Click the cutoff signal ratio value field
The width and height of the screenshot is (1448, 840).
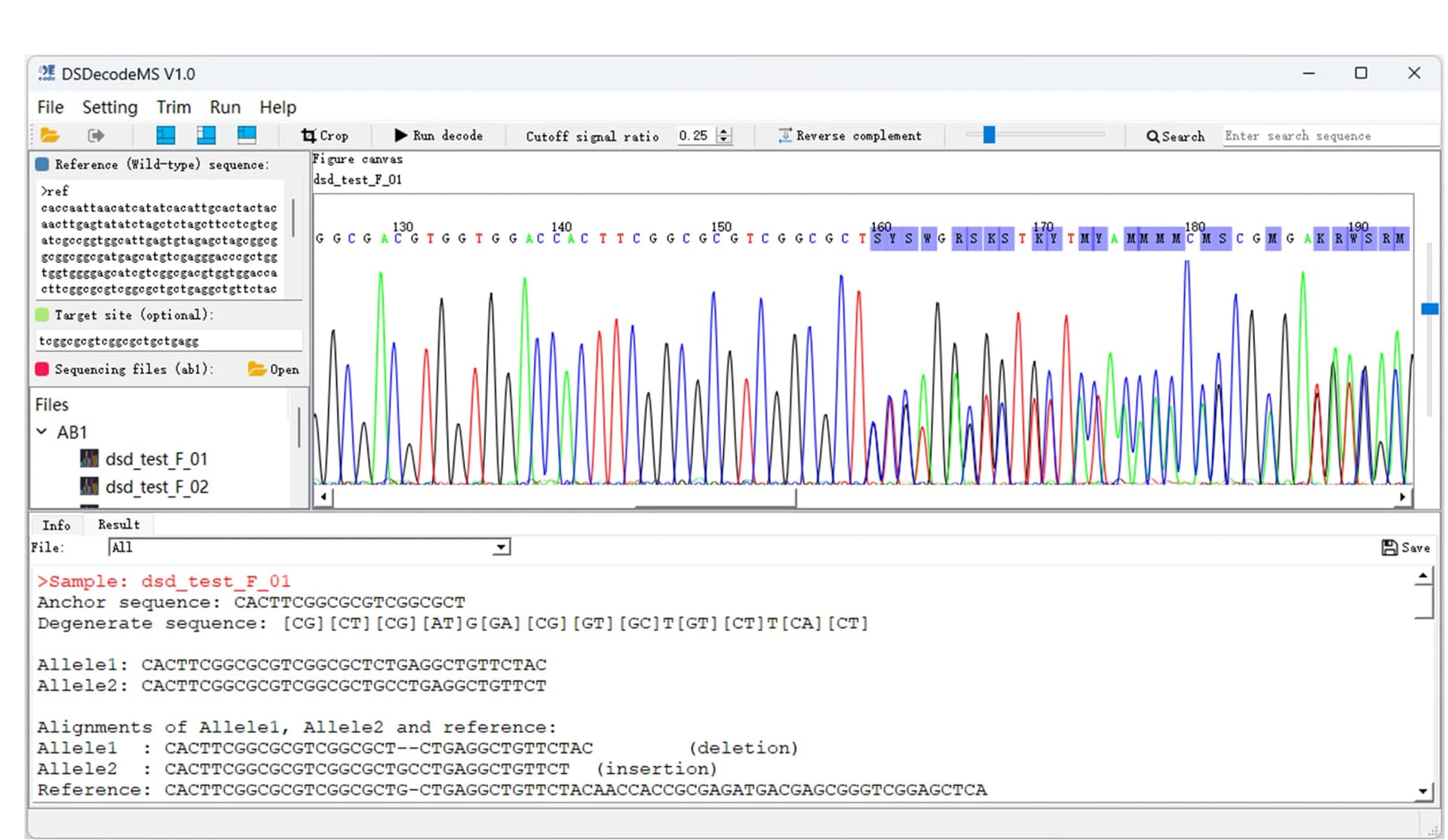click(x=696, y=136)
